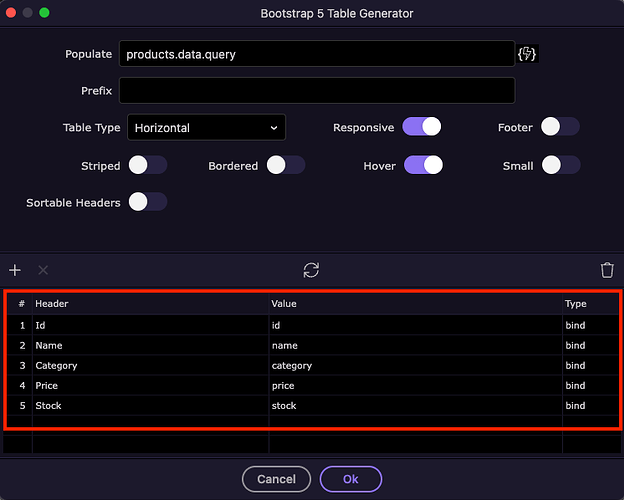Image resolution: width=624 pixels, height=500 pixels.
Task: Enable the Striped toggle
Action: point(147,166)
